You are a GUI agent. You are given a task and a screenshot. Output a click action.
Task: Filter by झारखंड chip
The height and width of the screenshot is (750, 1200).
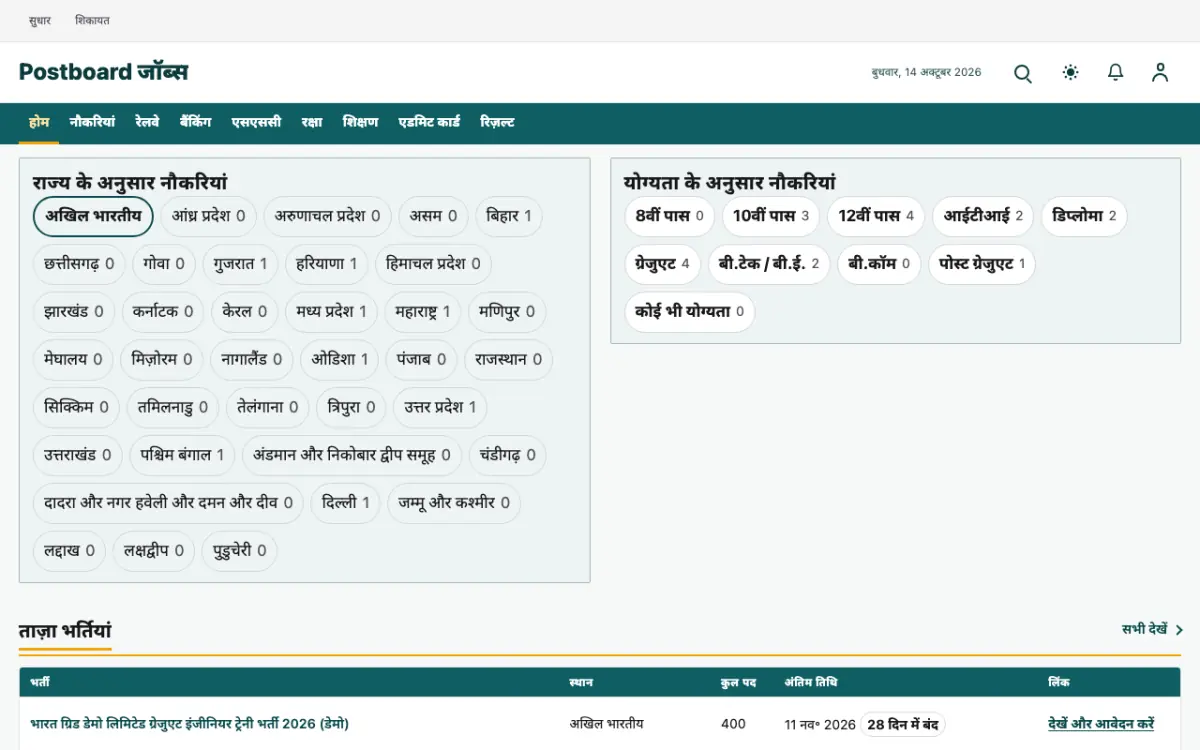74,312
